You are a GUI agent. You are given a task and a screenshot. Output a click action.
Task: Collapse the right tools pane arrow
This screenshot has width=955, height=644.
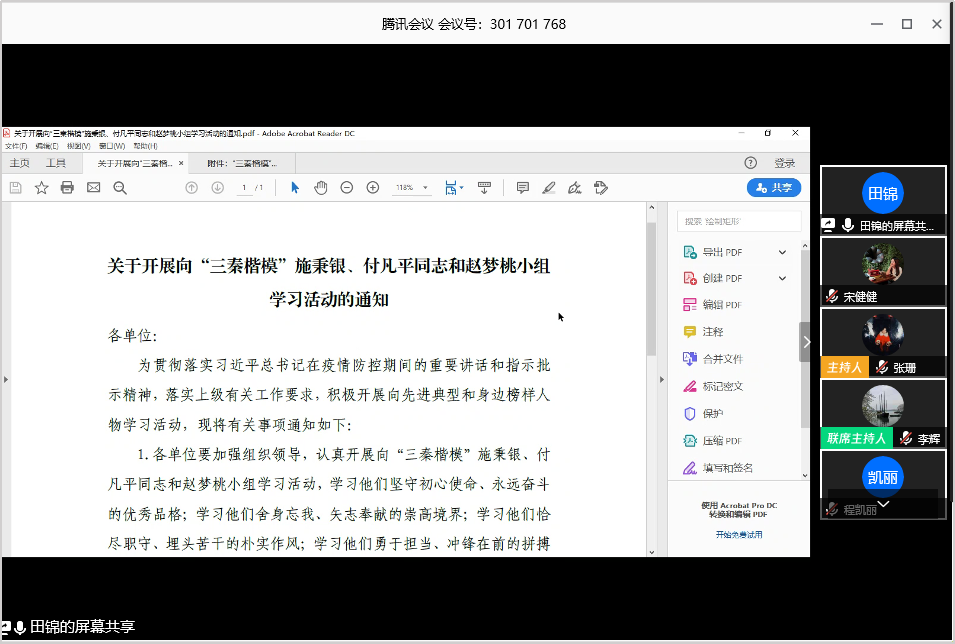pos(662,380)
